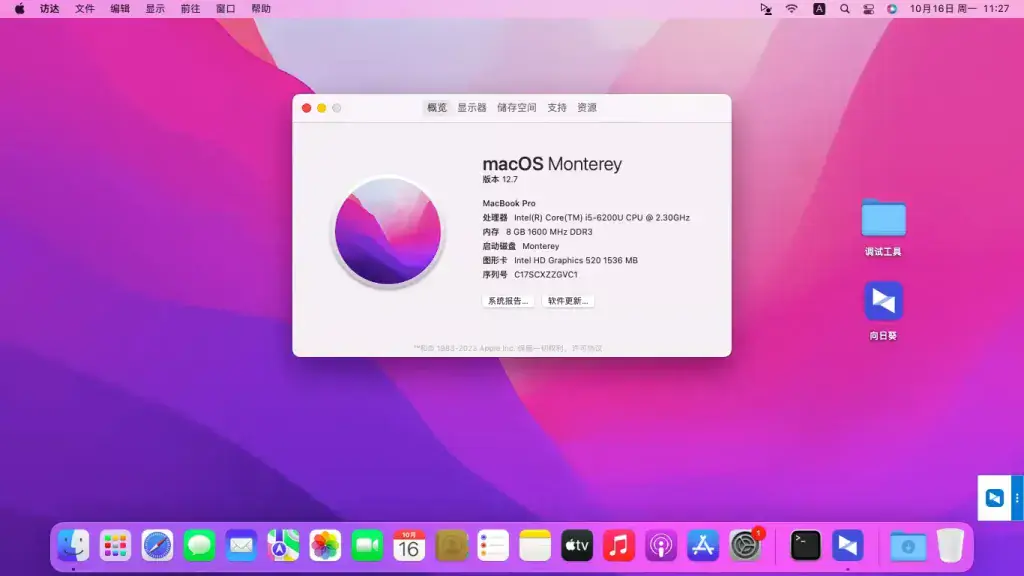Viewport: 1024px width, 576px height.
Task: Open Finder from the Dock
Action: click(x=73, y=545)
